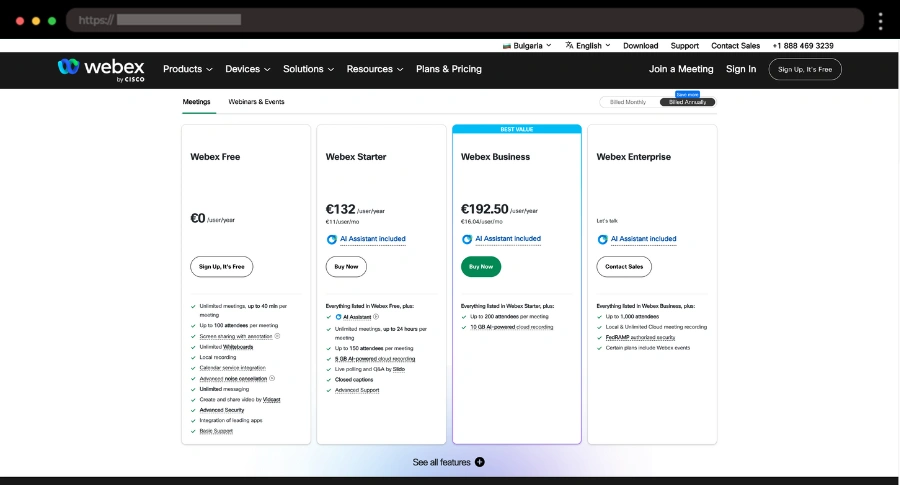Image resolution: width=900 pixels, height=485 pixels.
Task: Click Contact Sales in top bar
Action: tap(735, 45)
